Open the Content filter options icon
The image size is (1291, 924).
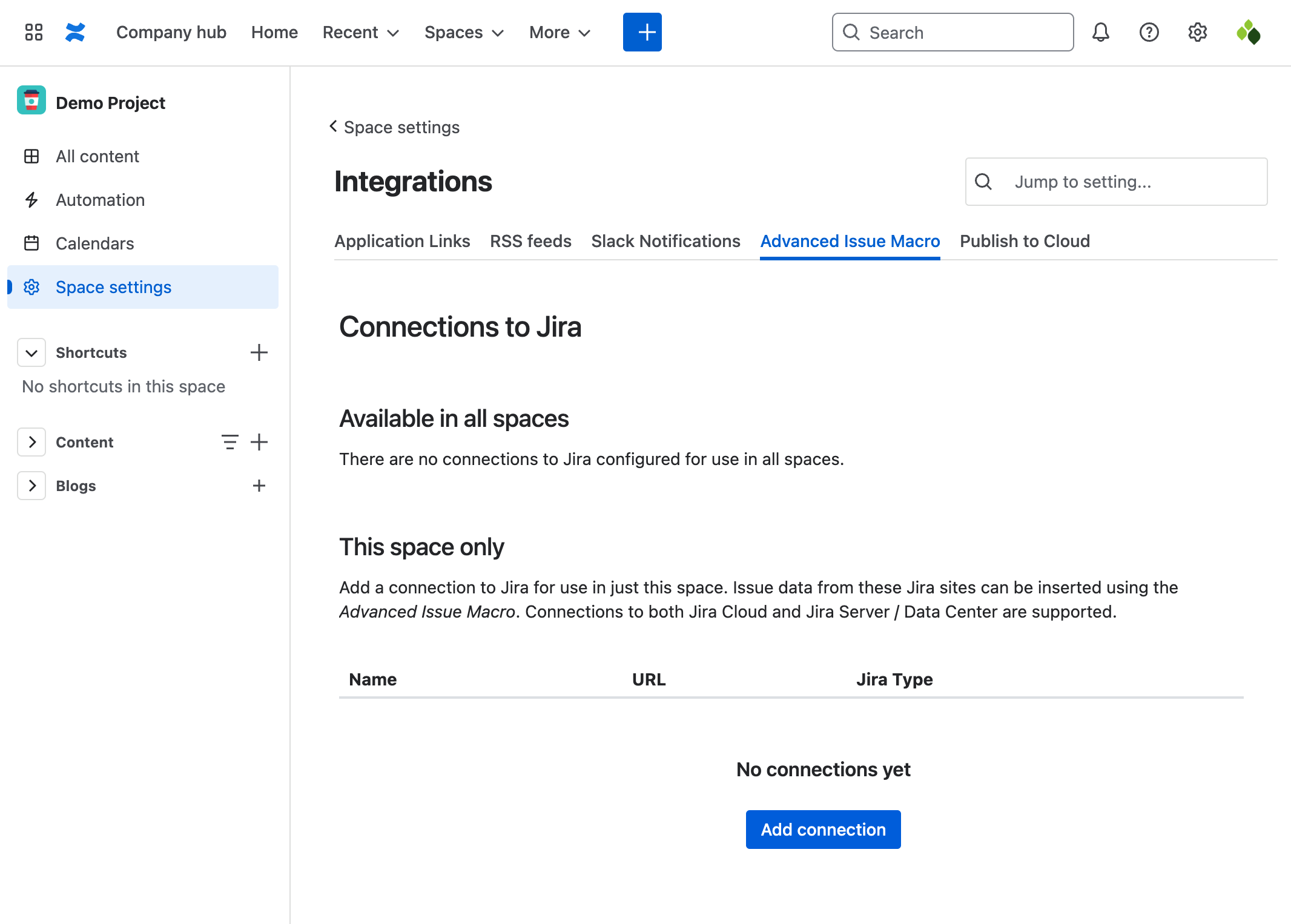click(x=229, y=442)
